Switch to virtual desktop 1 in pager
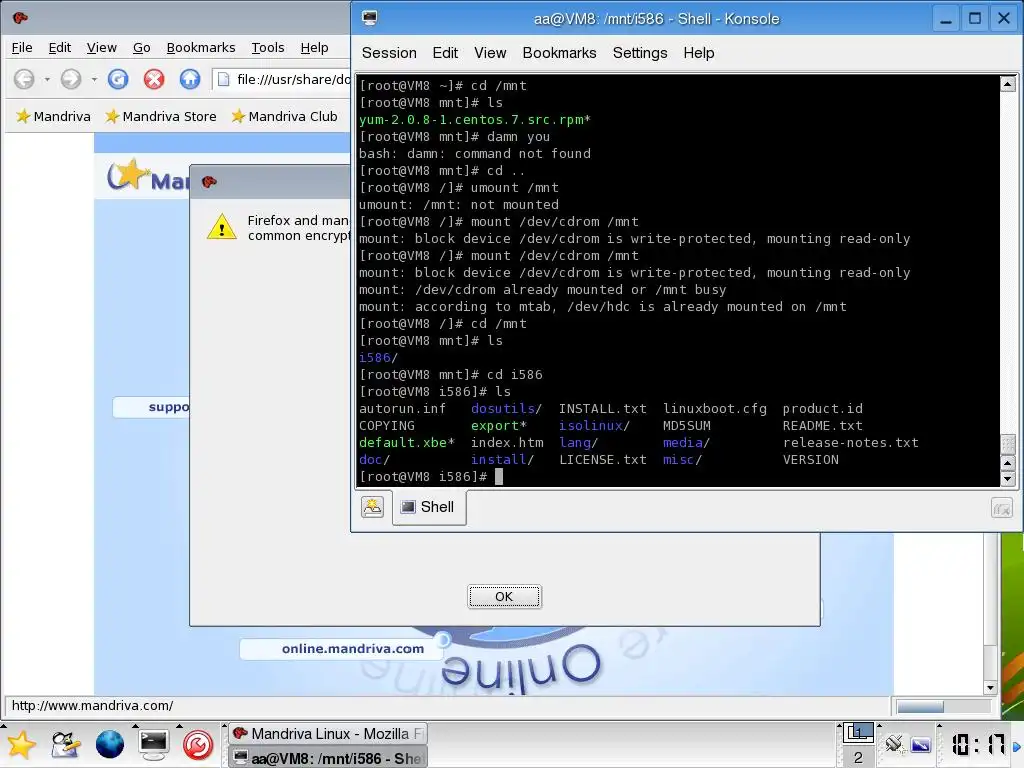This screenshot has height=768, width=1024. tap(858, 733)
